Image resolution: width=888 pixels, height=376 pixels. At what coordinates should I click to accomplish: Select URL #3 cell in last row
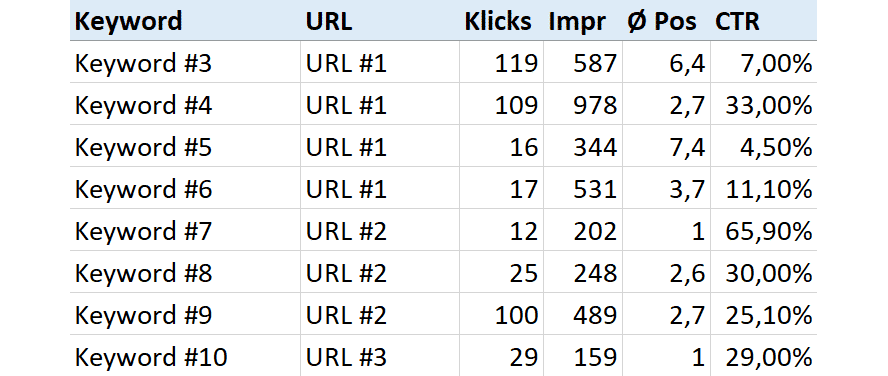[x=379, y=356]
